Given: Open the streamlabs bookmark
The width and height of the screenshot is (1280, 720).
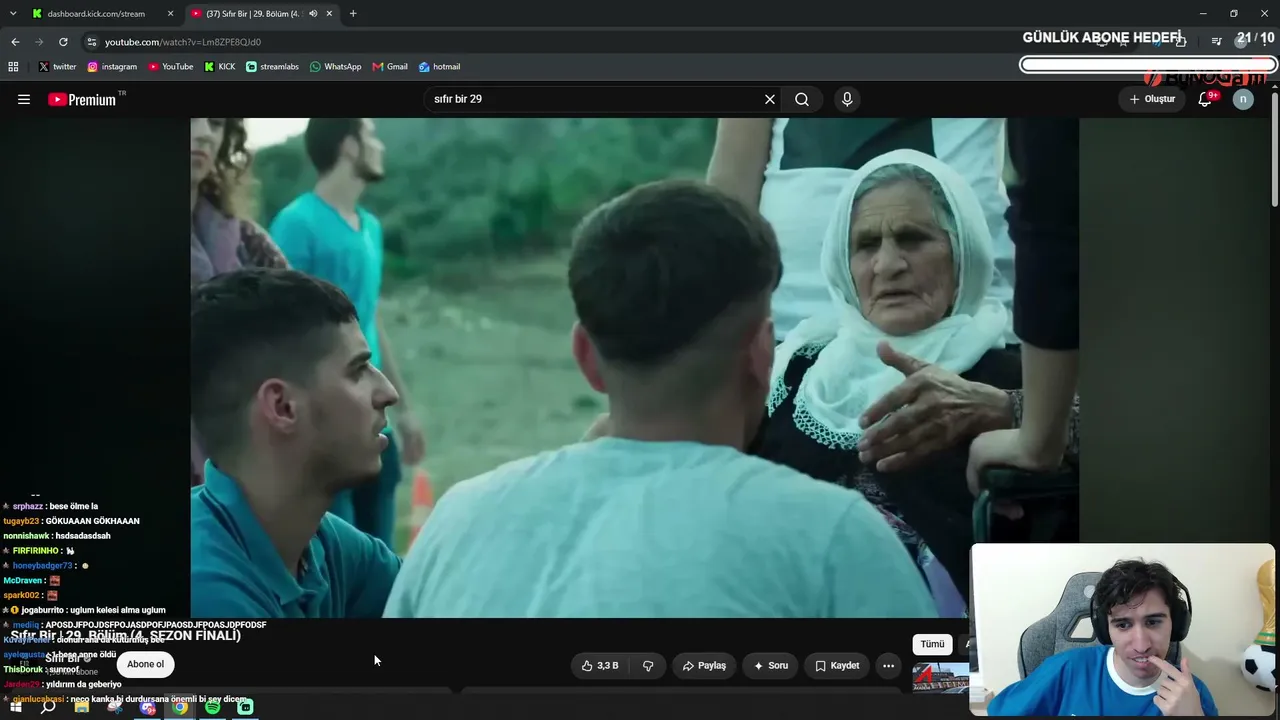Looking at the screenshot, I should click(x=272, y=67).
